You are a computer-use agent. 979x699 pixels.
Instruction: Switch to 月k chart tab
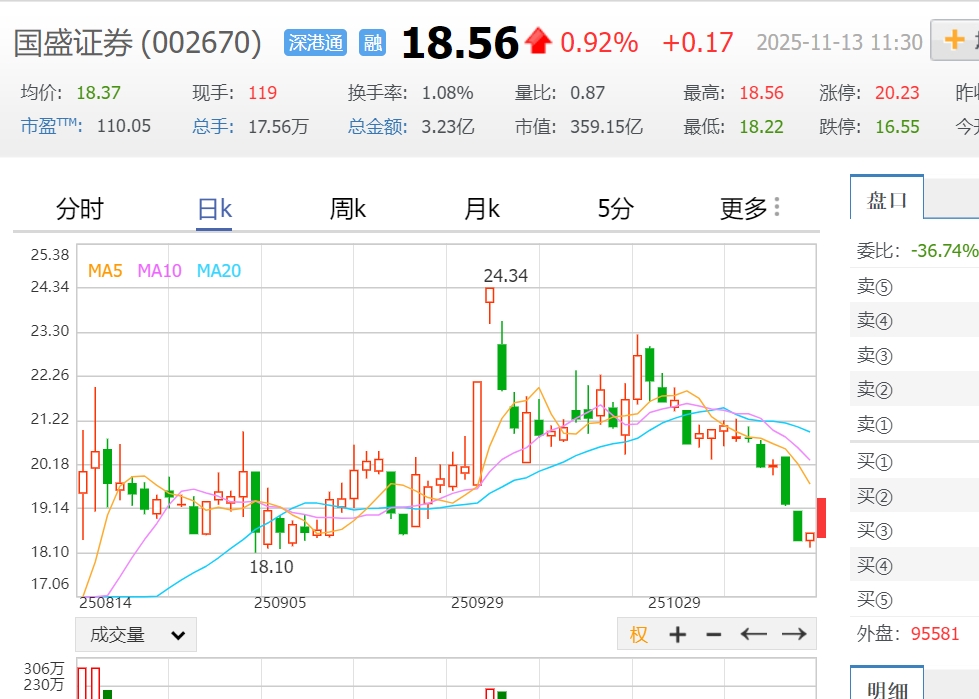tap(482, 208)
